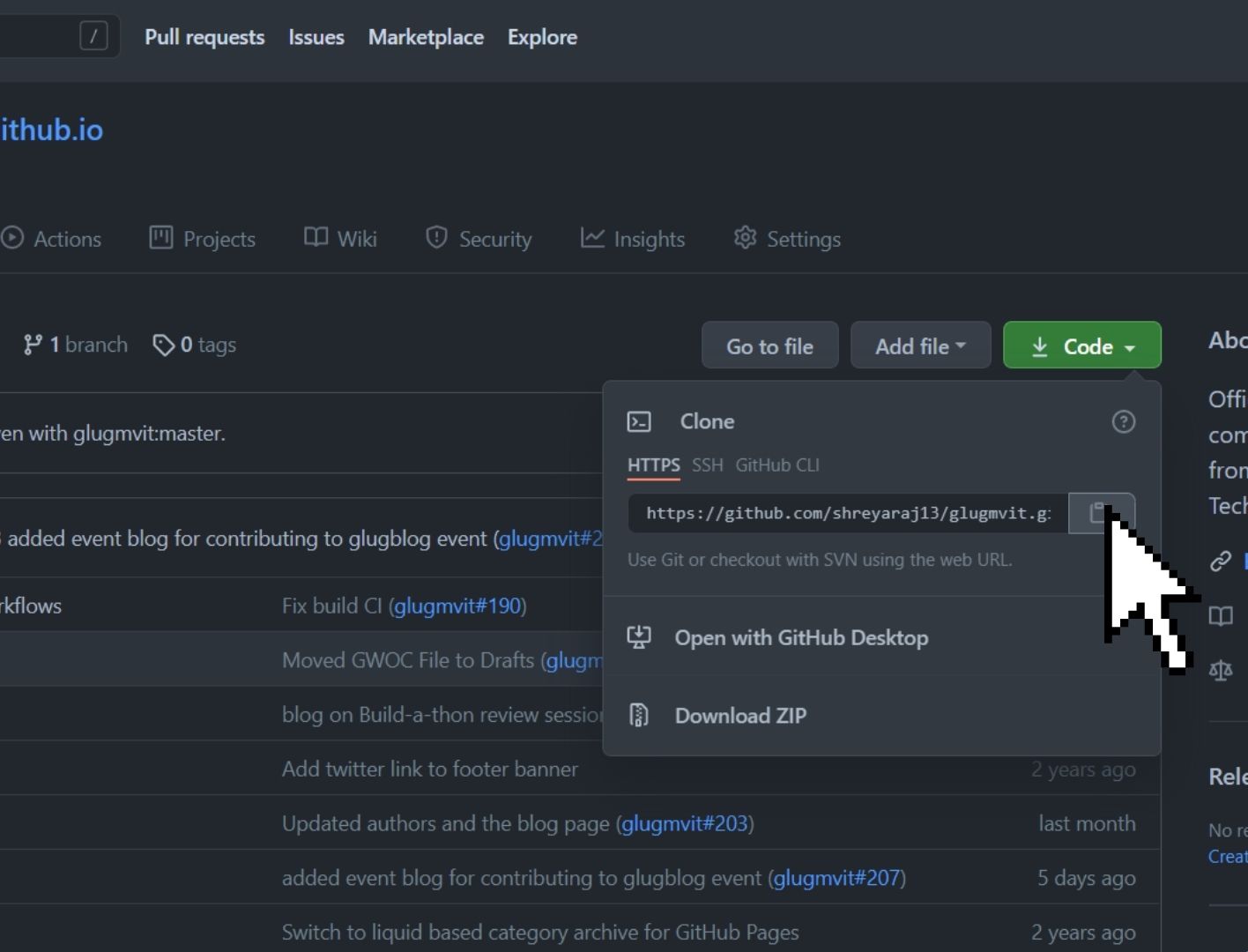Click the terminal icon beside Clone

pyautogui.click(x=639, y=422)
